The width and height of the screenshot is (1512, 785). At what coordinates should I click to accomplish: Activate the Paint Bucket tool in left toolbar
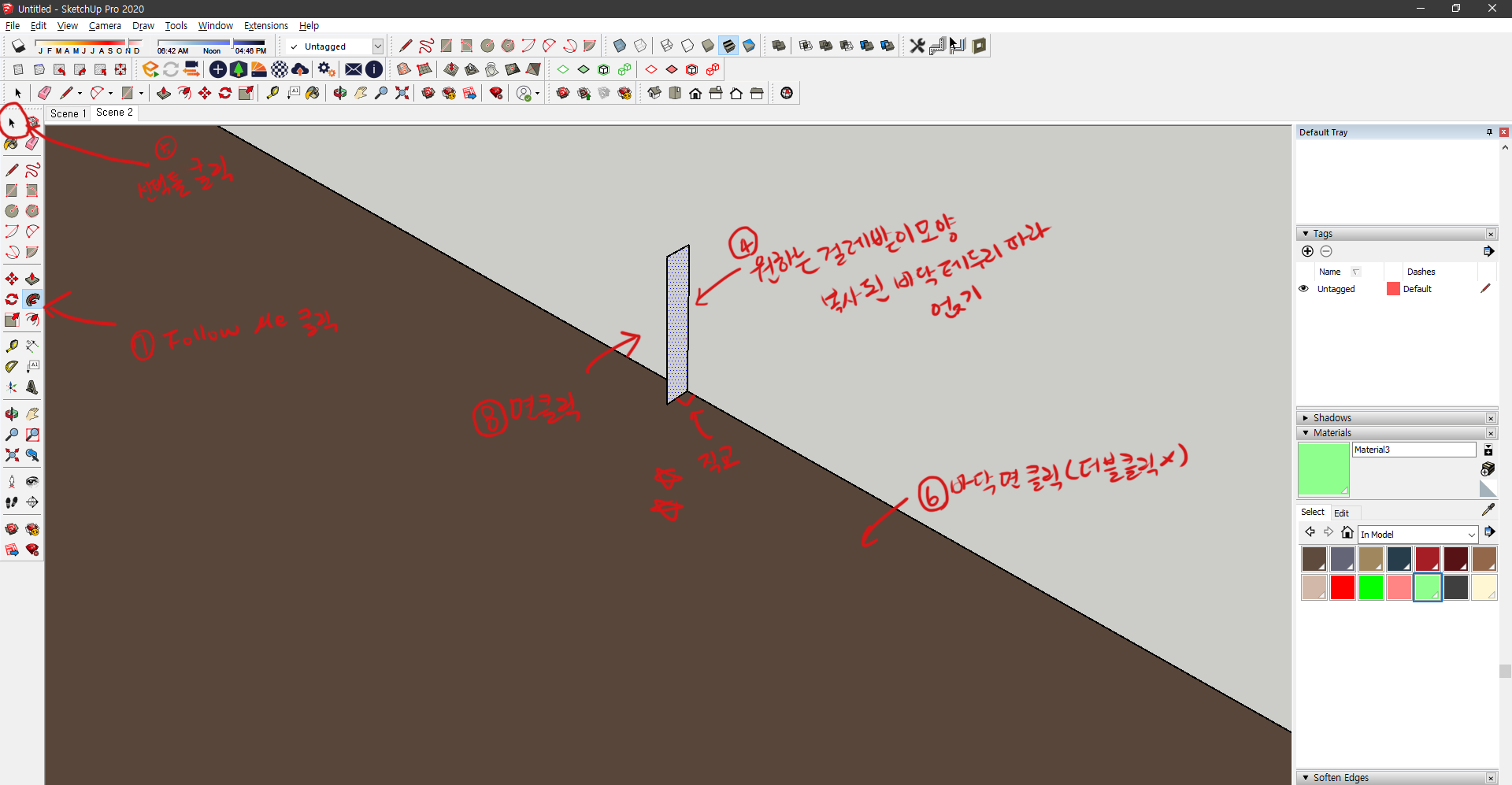tap(12, 143)
